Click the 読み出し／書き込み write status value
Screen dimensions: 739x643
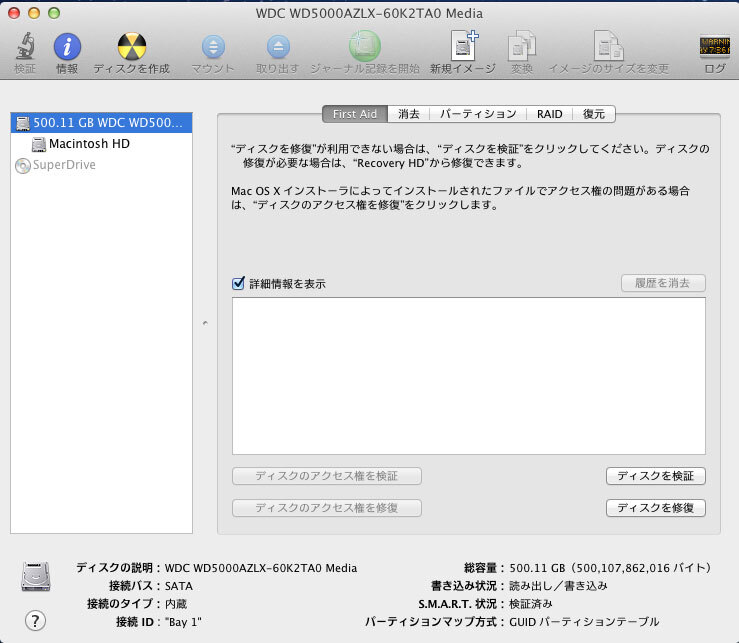click(558, 586)
